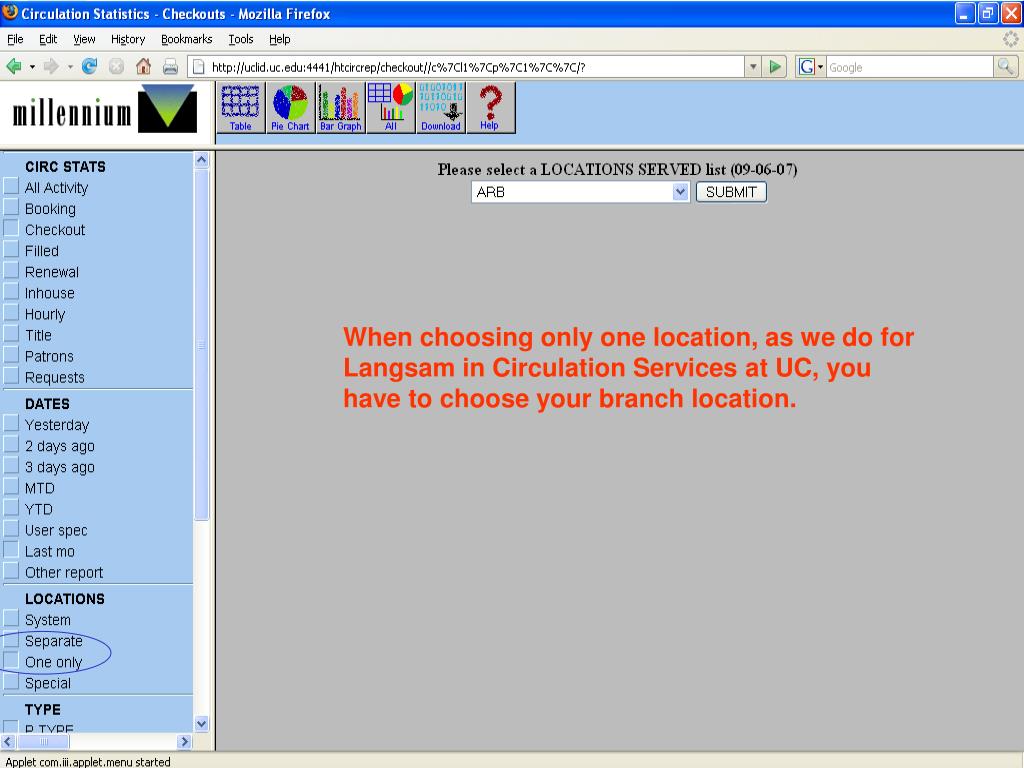This screenshot has width=1024, height=768.
Task: Tick the MTD checkbox
Action: [x=11, y=487]
